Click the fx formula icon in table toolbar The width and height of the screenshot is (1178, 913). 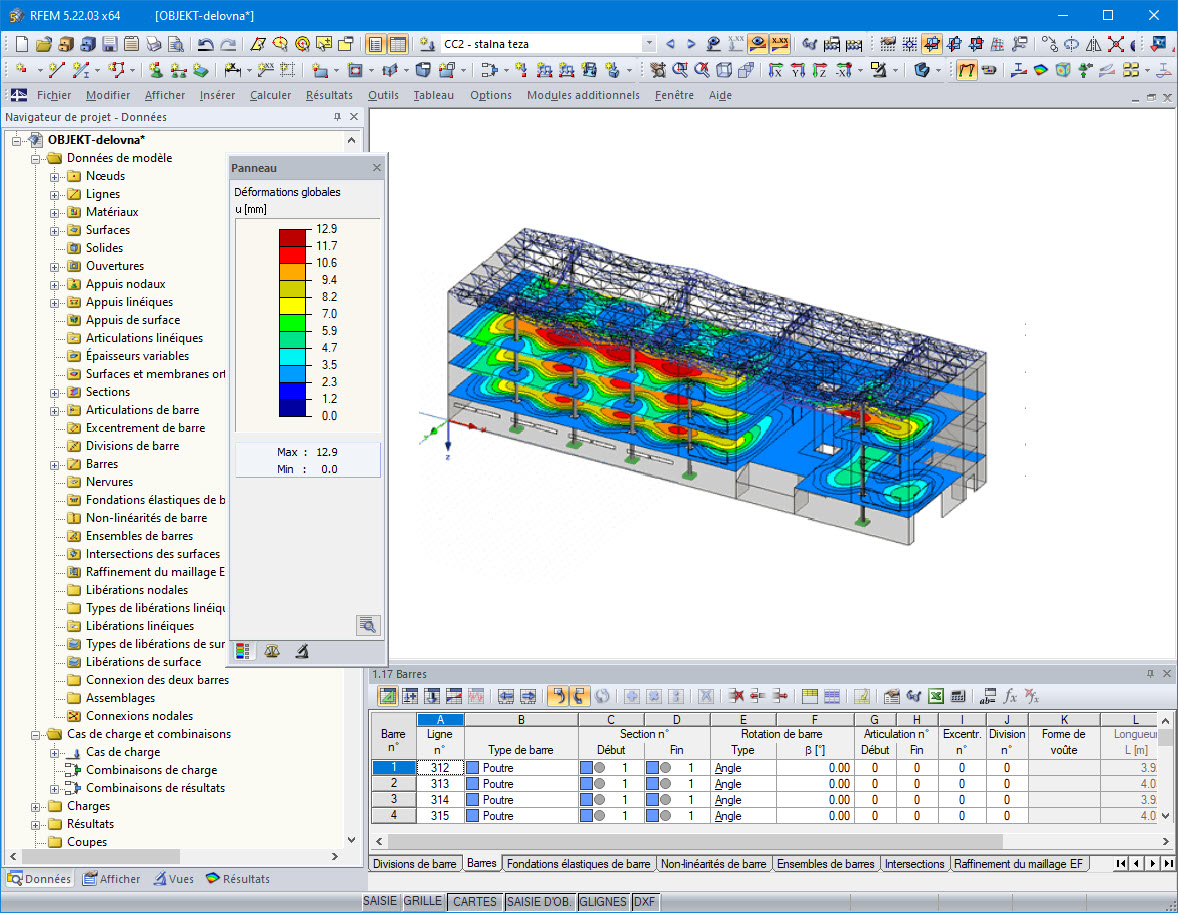1010,697
